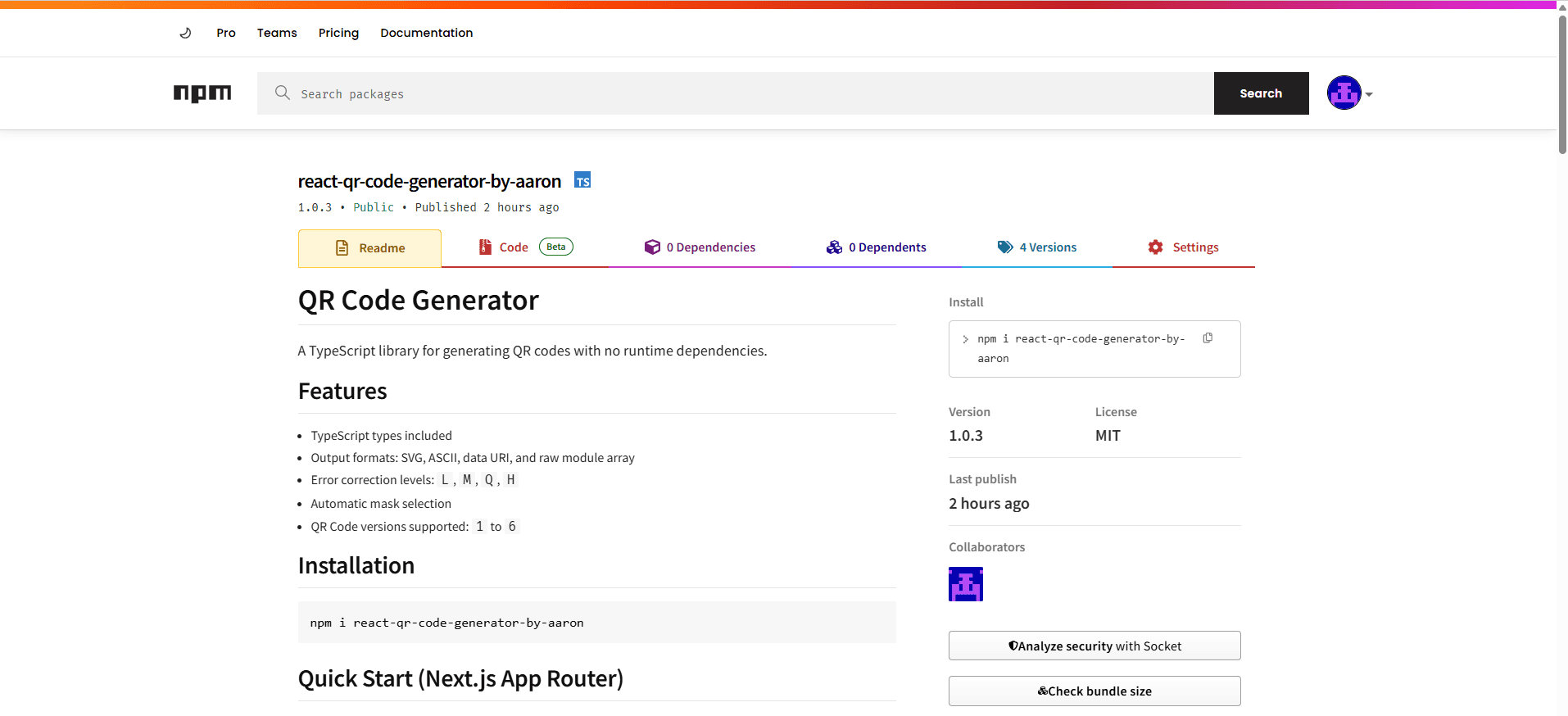Click the library description paragraph

(532, 351)
